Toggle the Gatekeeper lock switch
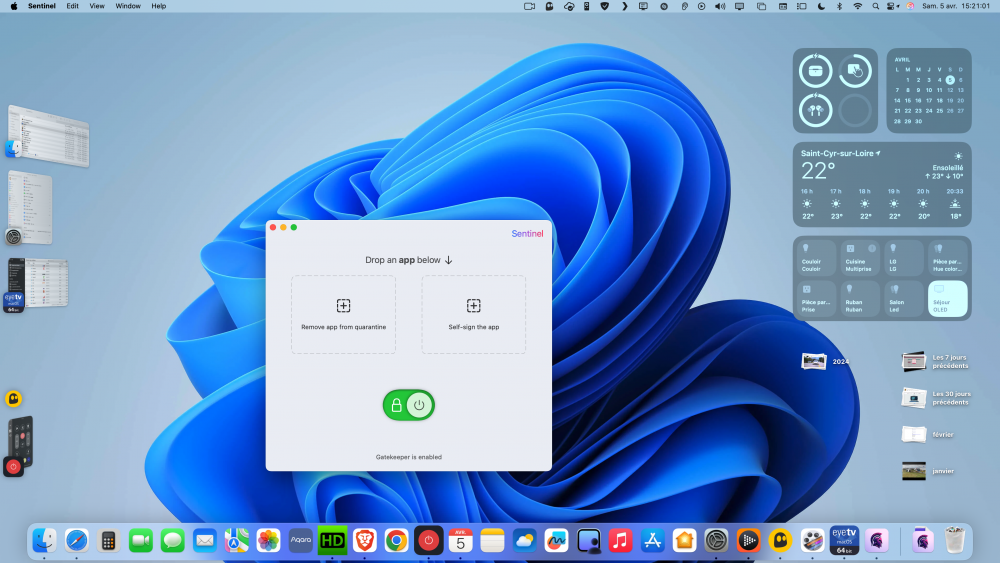The width and height of the screenshot is (1000, 563). pyautogui.click(x=409, y=405)
